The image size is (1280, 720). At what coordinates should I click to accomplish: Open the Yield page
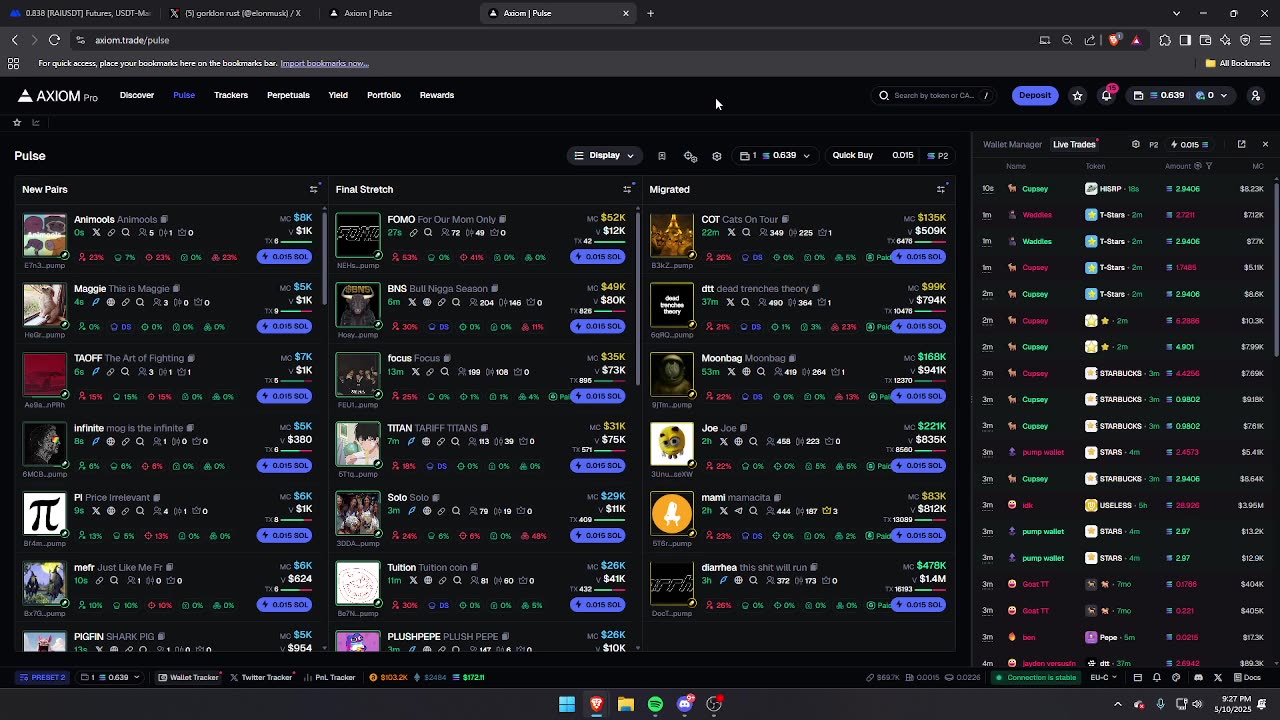point(338,95)
